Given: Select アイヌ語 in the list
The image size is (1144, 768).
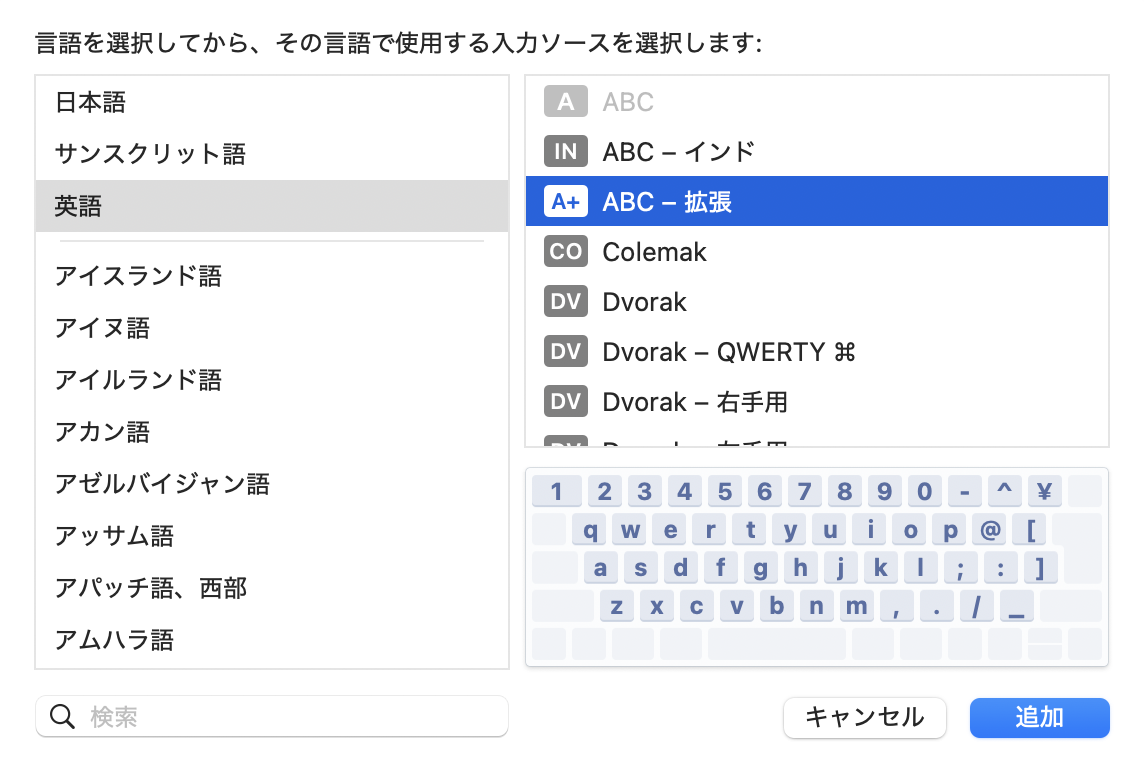Looking at the screenshot, I should pyautogui.click(x=103, y=328).
